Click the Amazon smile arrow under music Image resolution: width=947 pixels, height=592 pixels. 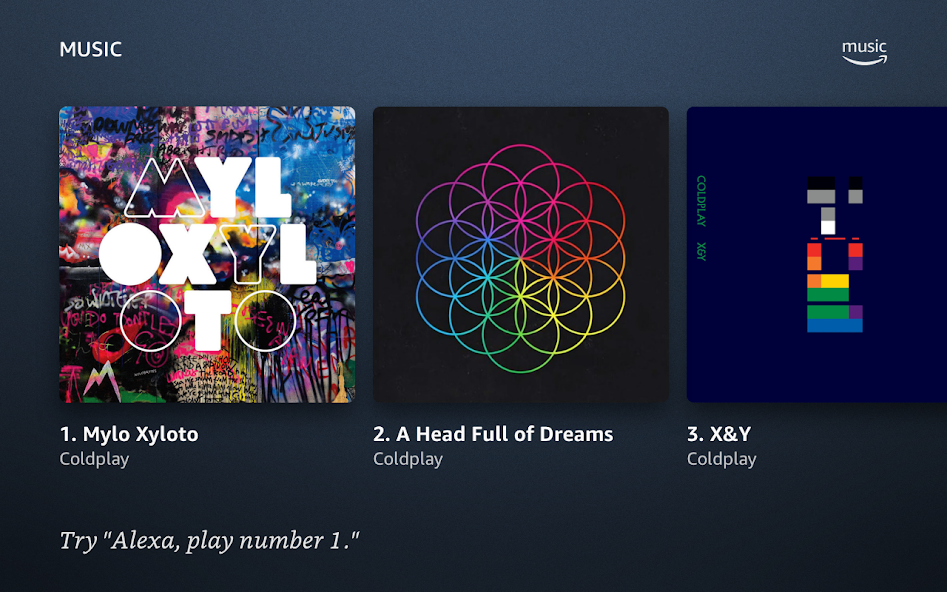[x=865, y=60]
